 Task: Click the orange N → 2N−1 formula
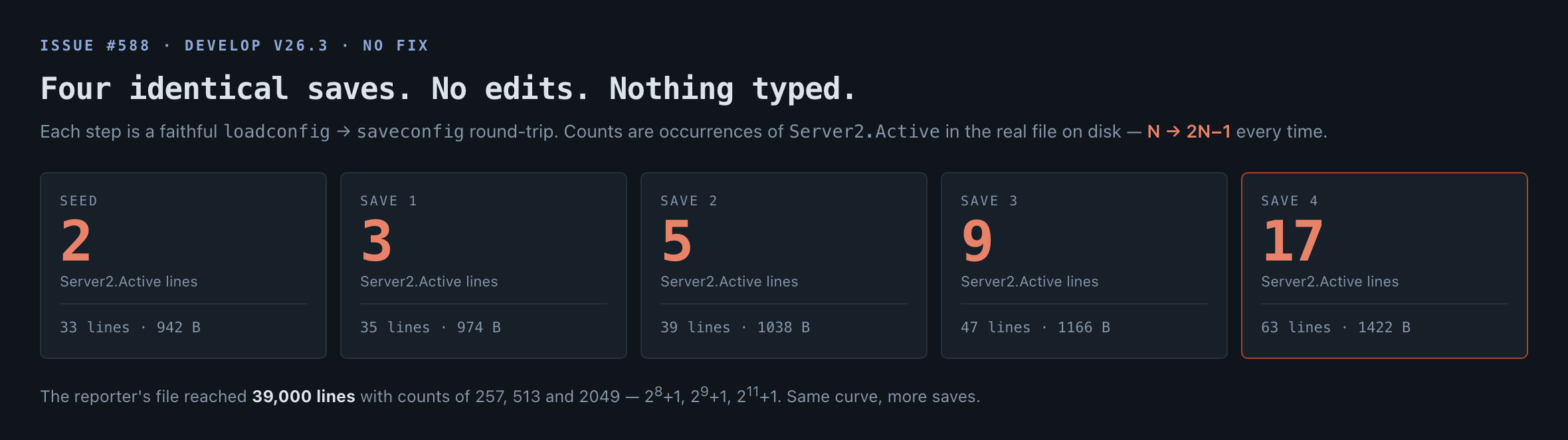(x=1189, y=132)
